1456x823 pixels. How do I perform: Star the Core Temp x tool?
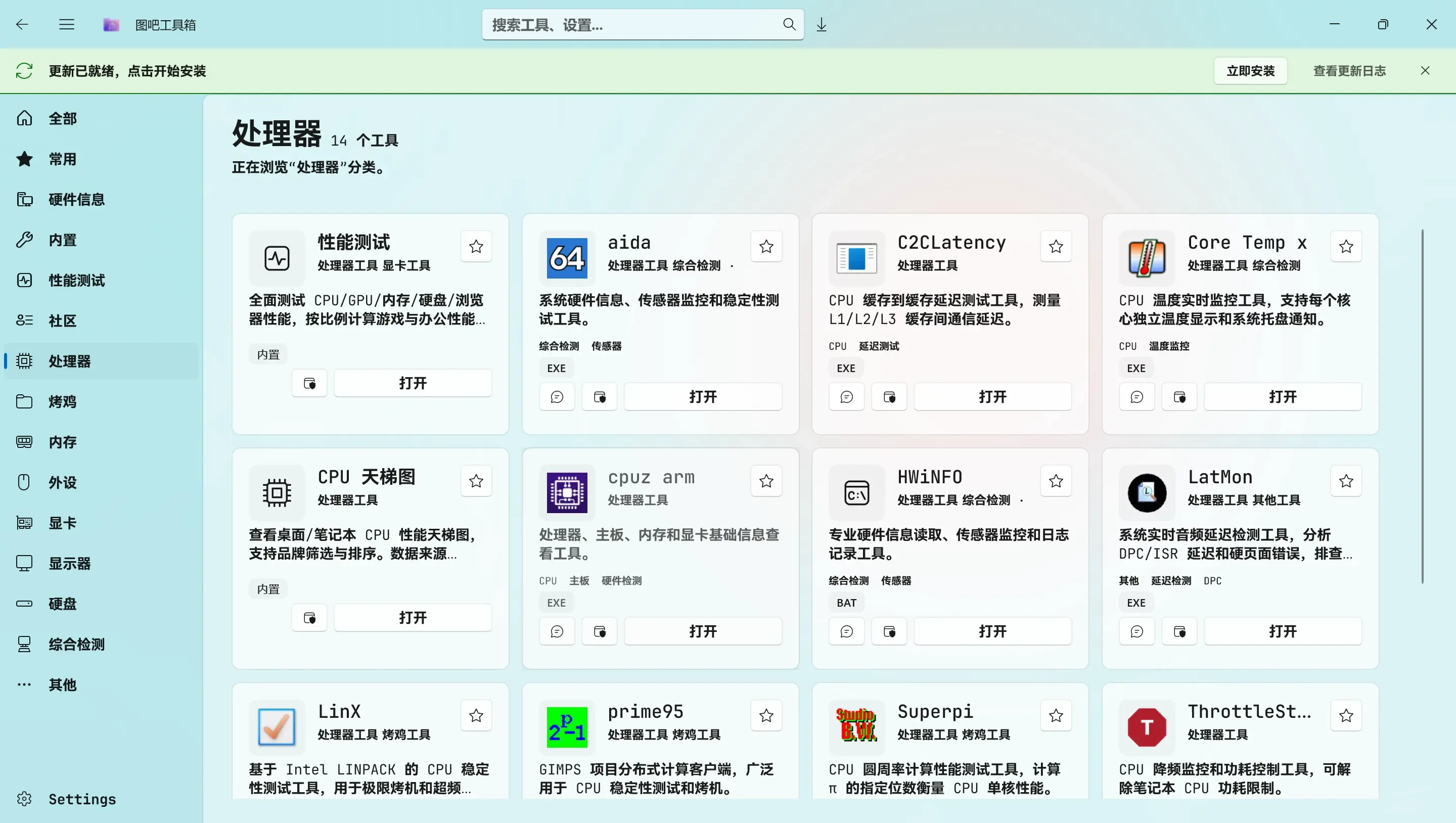pyautogui.click(x=1346, y=247)
